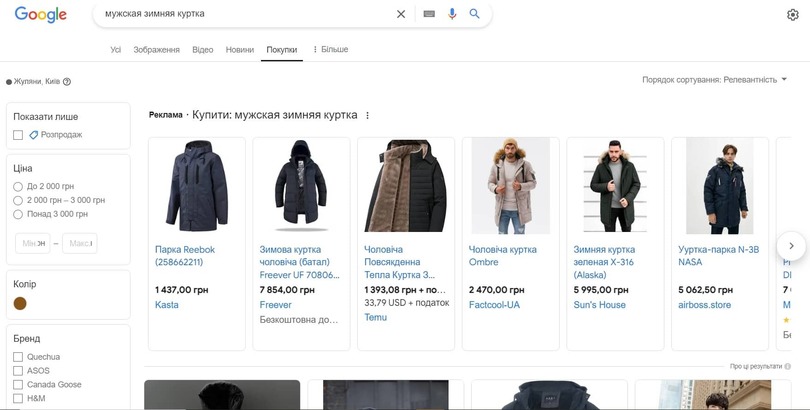Open Зимова куртка чоловіча Freever link

pyautogui.click(x=300, y=262)
